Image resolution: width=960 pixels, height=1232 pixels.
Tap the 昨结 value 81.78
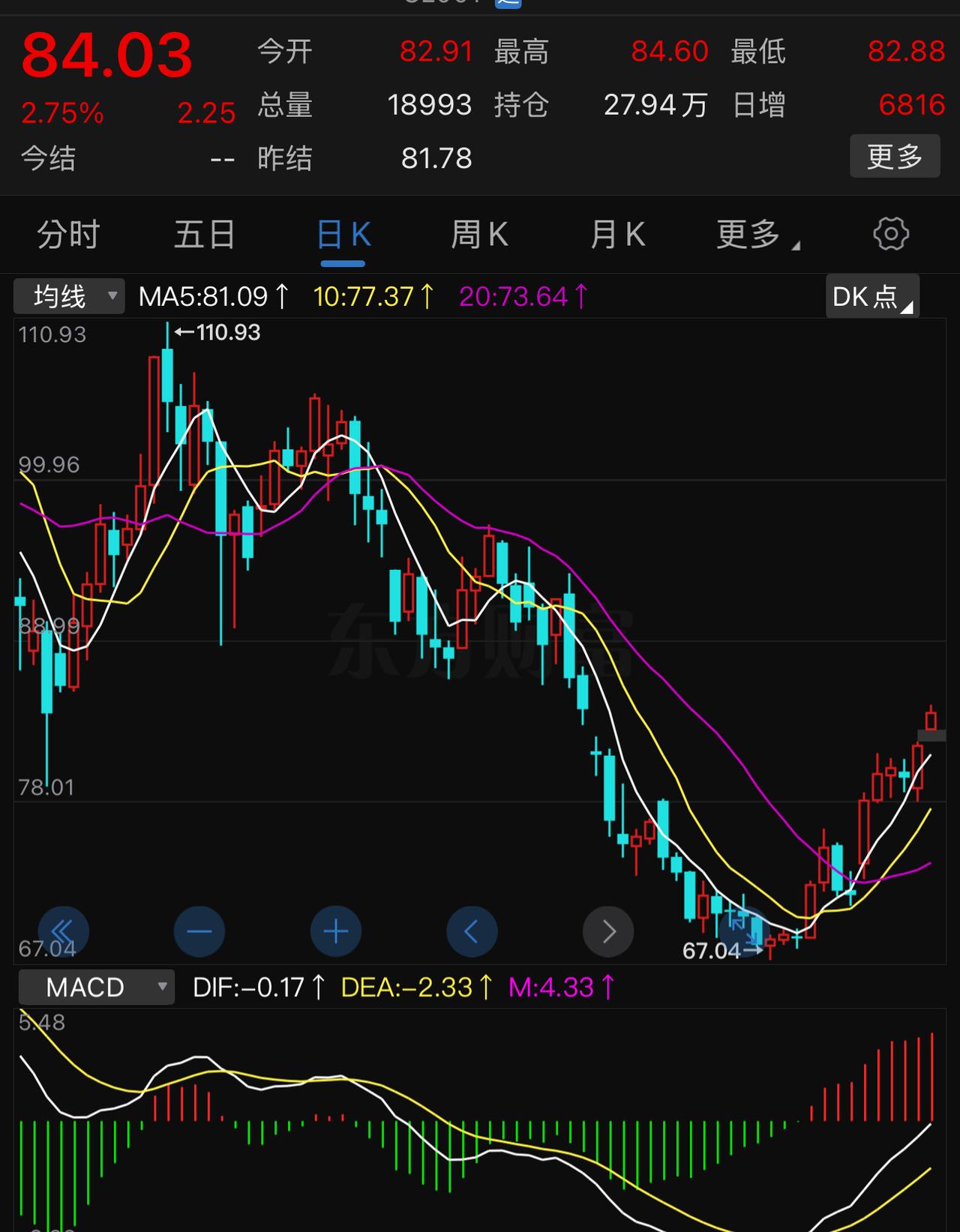[436, 158]
